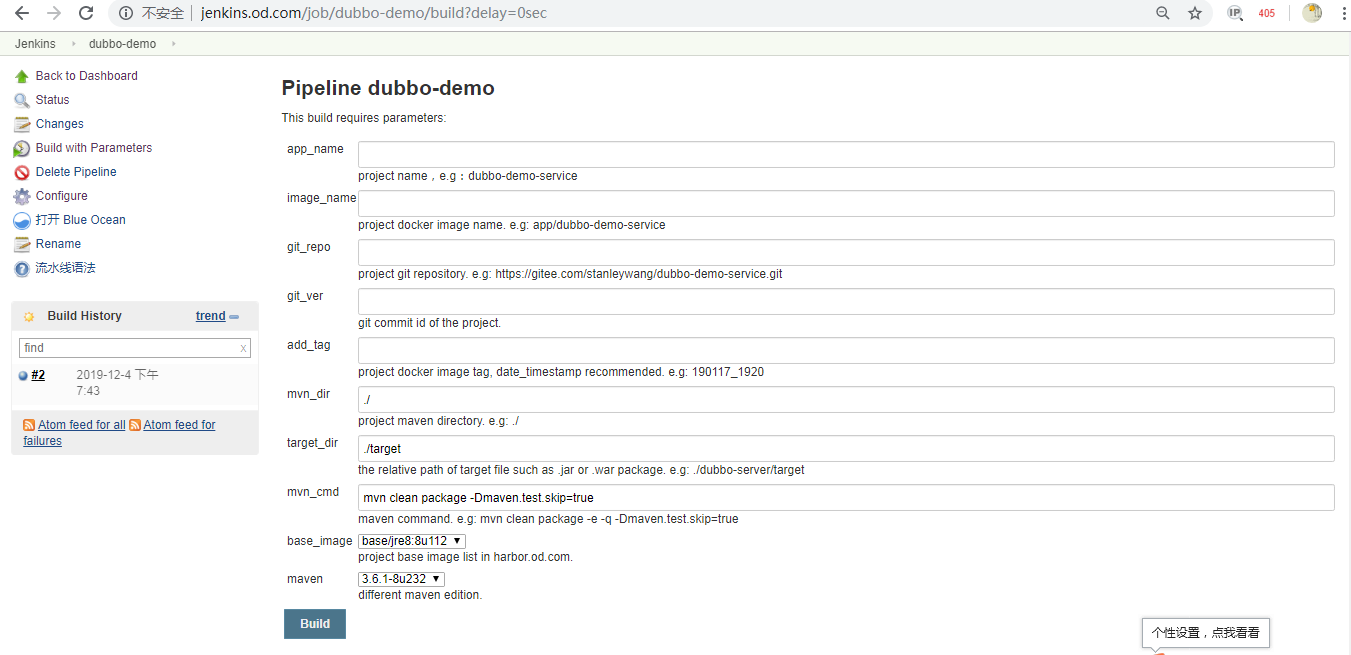The image size is (1351, 655).
Task: Bookmark this page with the star icon
Action: click(x=1195, y=13)
